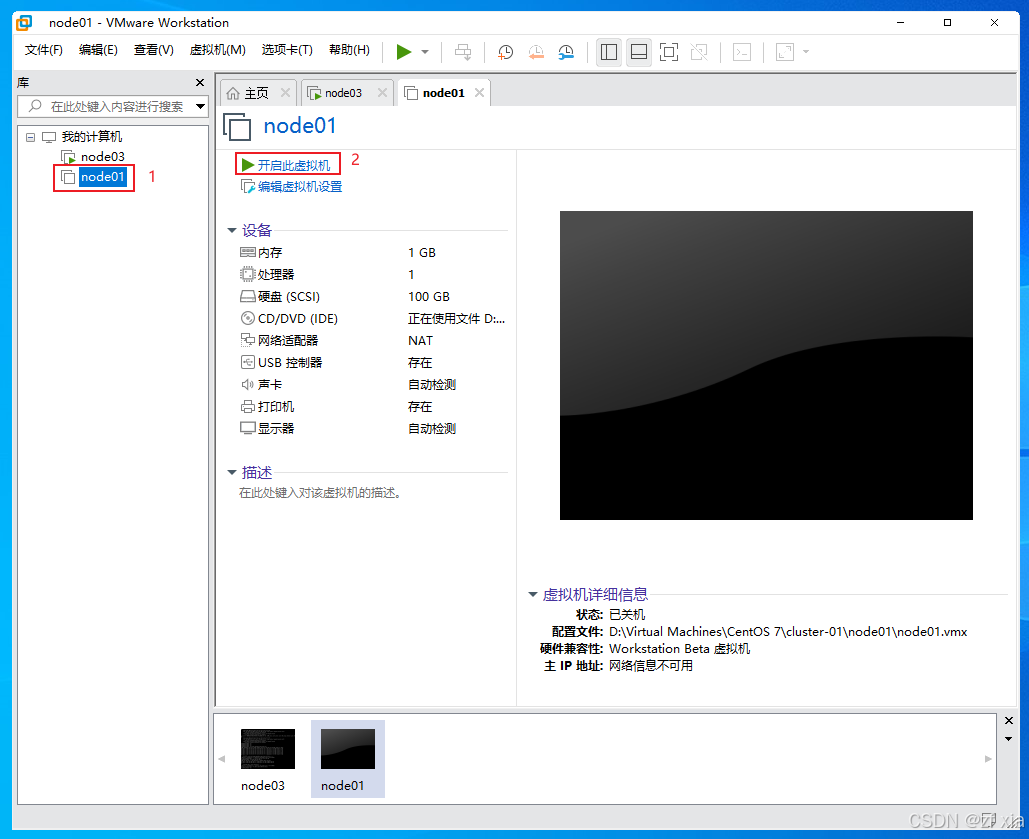The width and height of the screenshot is (1029, 839).
Task: Collapse the 设备 section
Action: point(232,230)
